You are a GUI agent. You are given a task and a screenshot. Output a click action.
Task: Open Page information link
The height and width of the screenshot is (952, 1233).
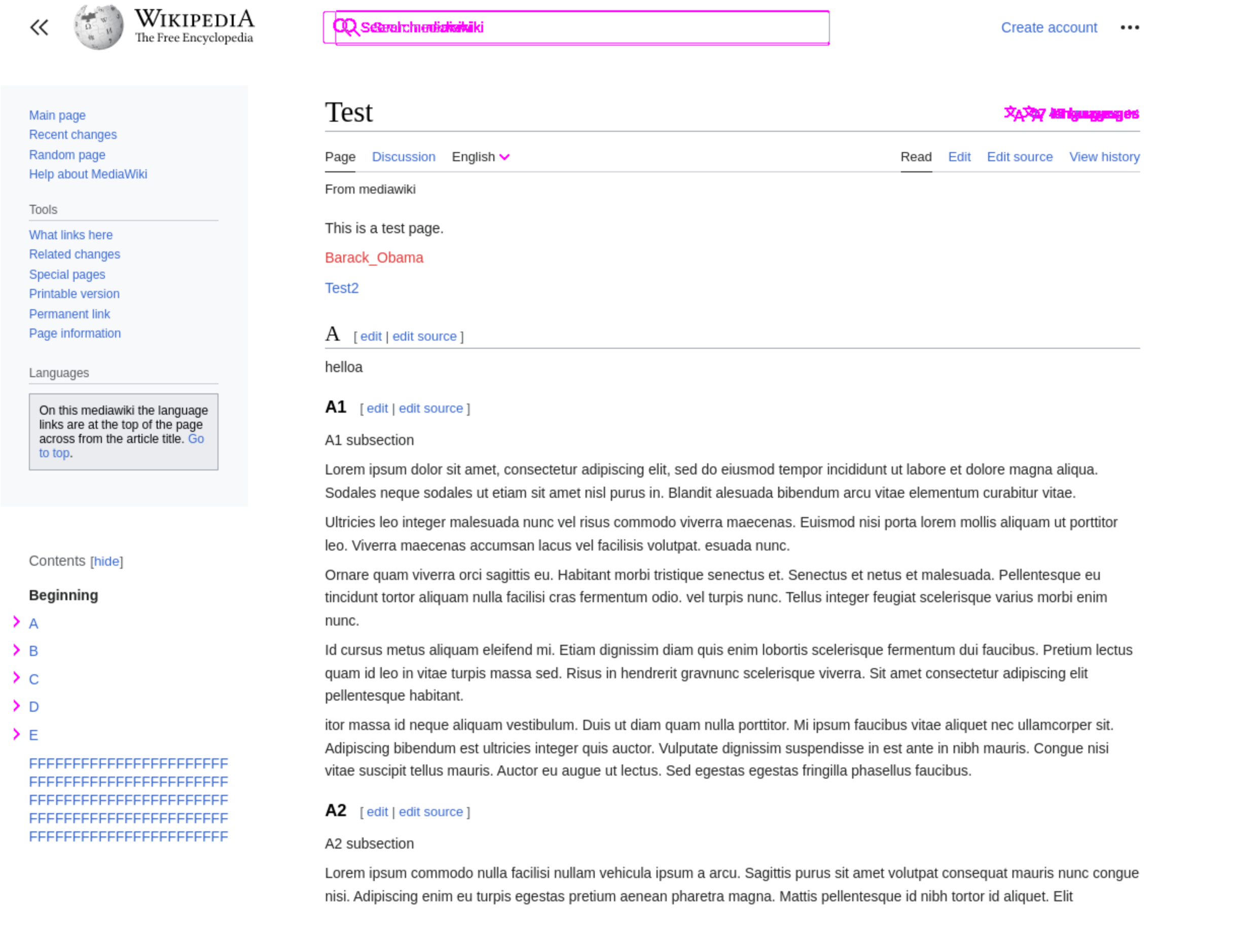coord(75,333)
